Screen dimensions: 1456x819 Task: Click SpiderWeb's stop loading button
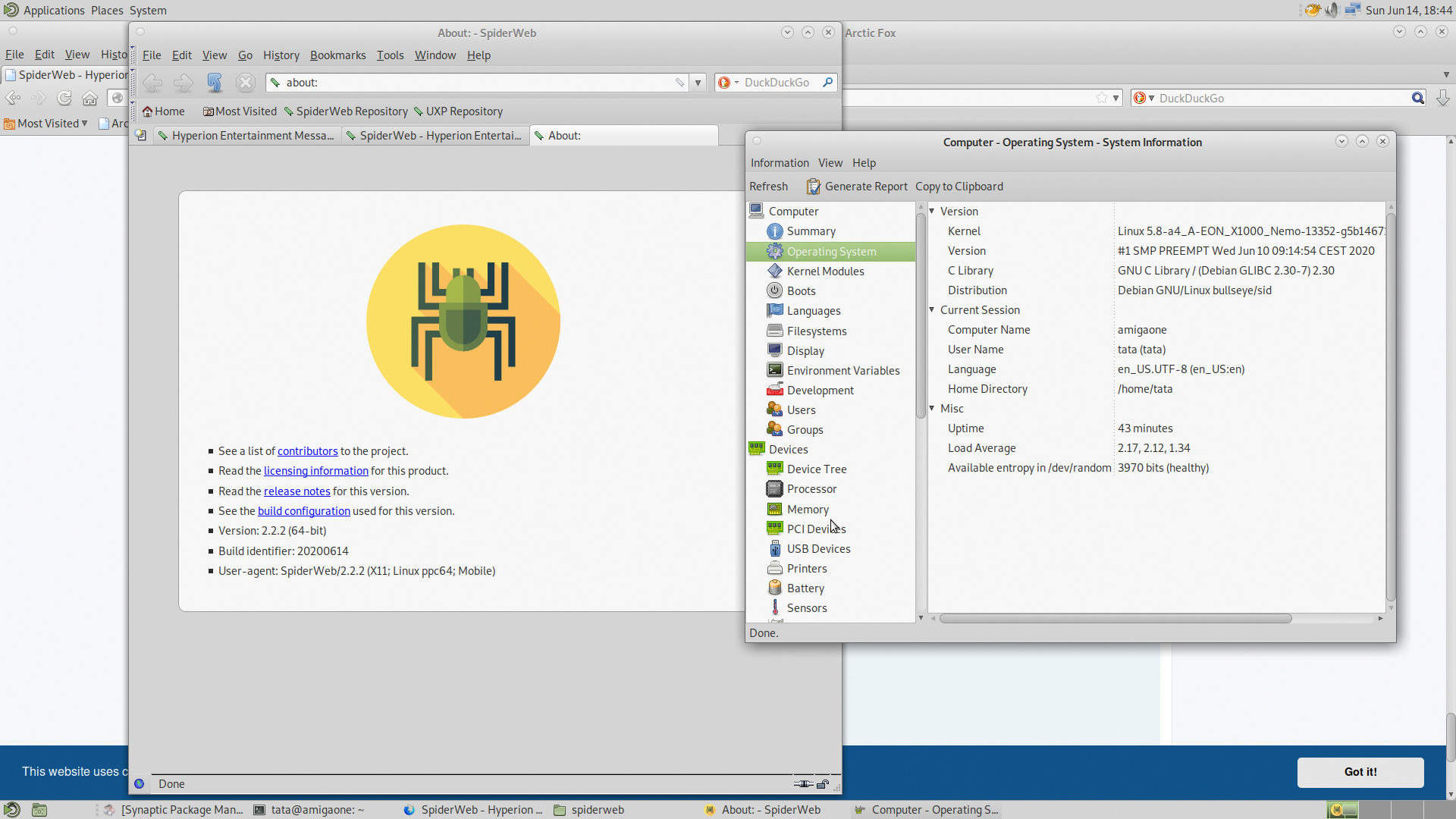[245, 83]
